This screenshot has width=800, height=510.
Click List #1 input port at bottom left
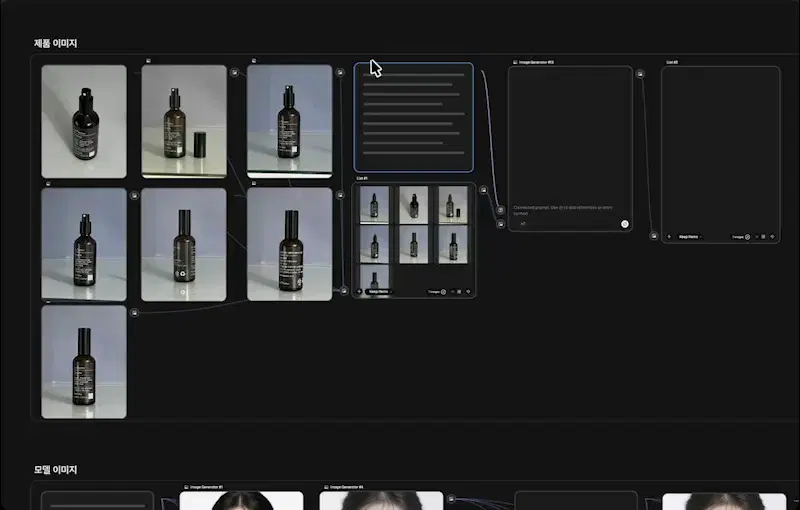344,291
